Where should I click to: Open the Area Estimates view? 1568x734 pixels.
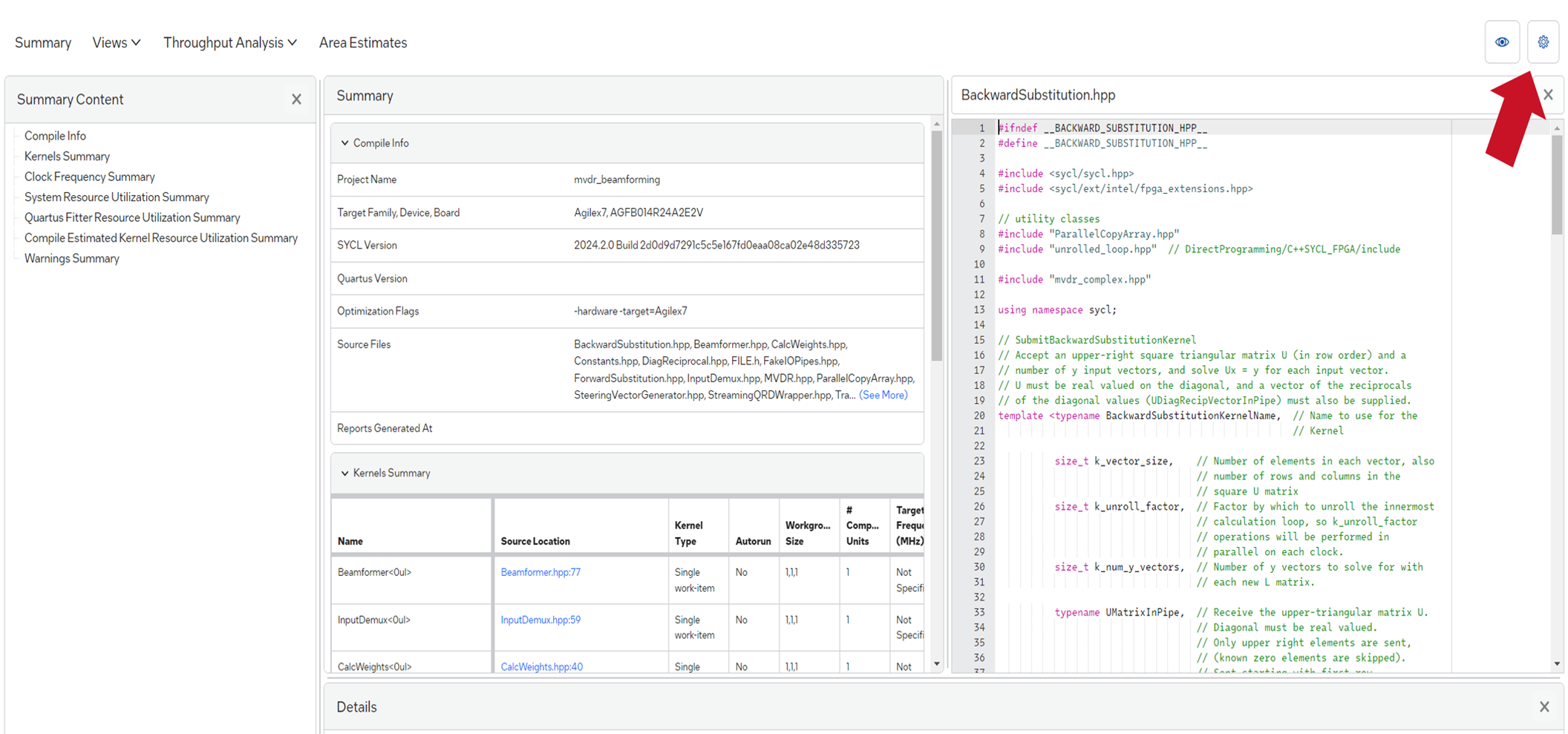362,43
